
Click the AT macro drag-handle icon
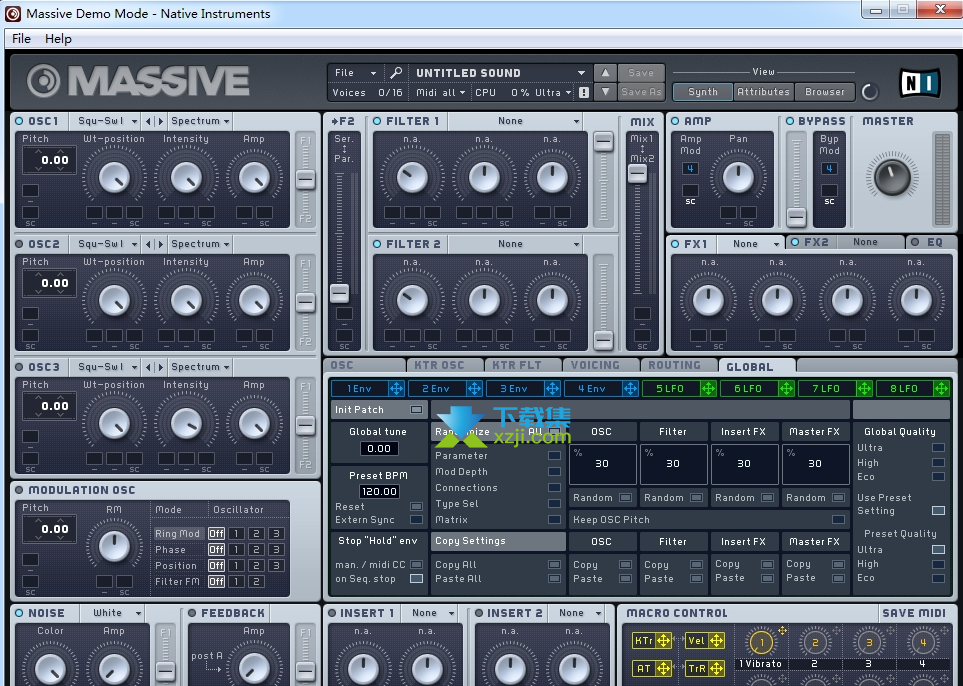pyautogui.click(x=664, y=668)
